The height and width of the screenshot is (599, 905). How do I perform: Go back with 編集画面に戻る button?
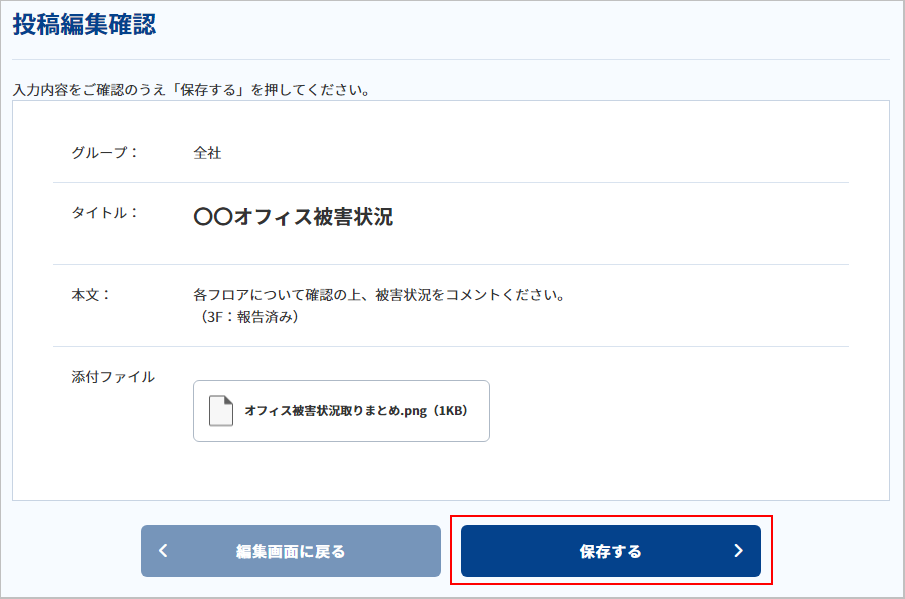pos(291,551)
